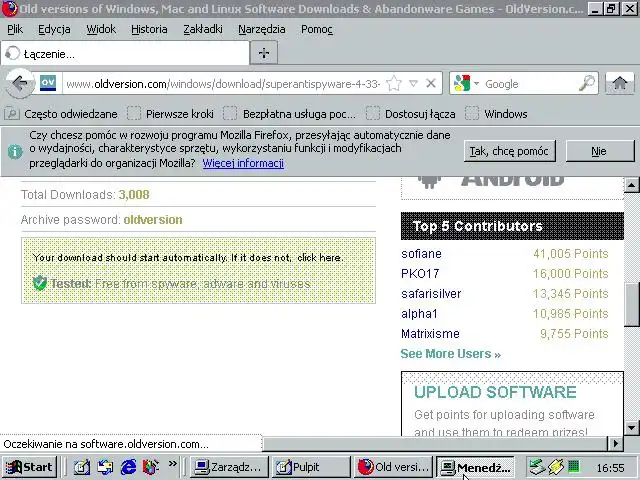Image resolution: width=640 pixels, height=480 pixels.
Task: Open Bezpłatna usługa poc... bookmark
Action: pos(289,113)
